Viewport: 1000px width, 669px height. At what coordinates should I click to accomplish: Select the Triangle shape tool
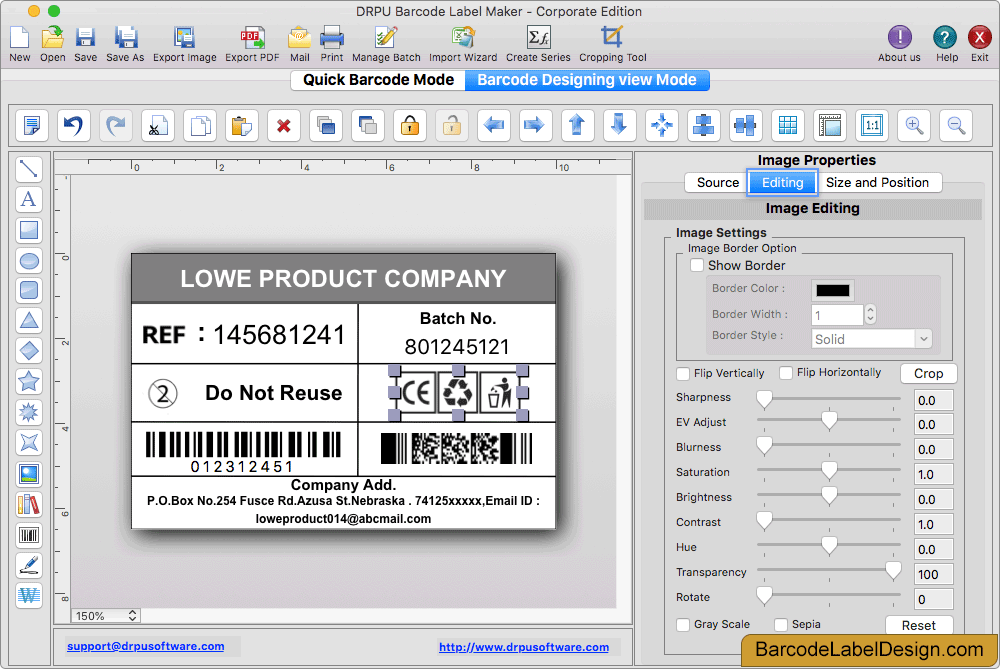tap(29, 320)
